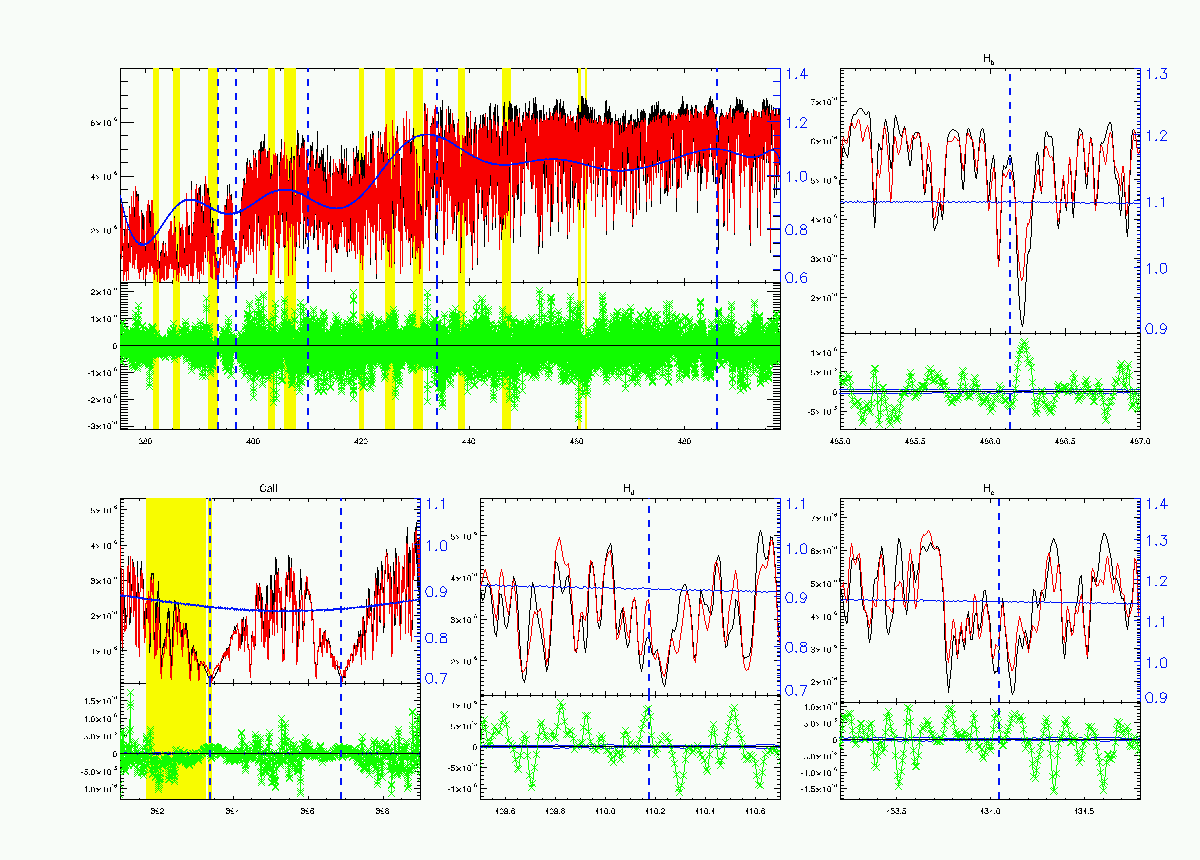The width and height of the screenshot is (1200, 860).
Task: Click the 440 tick label under main spectrum
Action: (468, 439)
